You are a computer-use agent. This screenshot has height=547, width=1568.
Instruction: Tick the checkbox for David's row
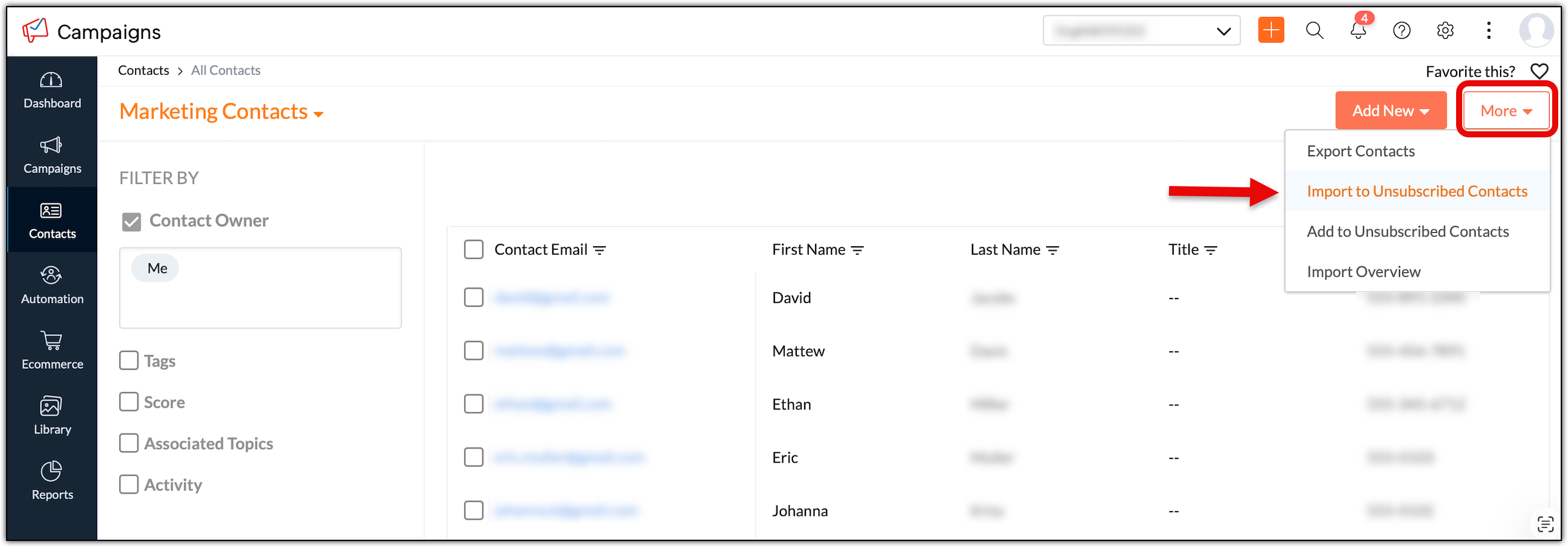(x=474, y=298)
